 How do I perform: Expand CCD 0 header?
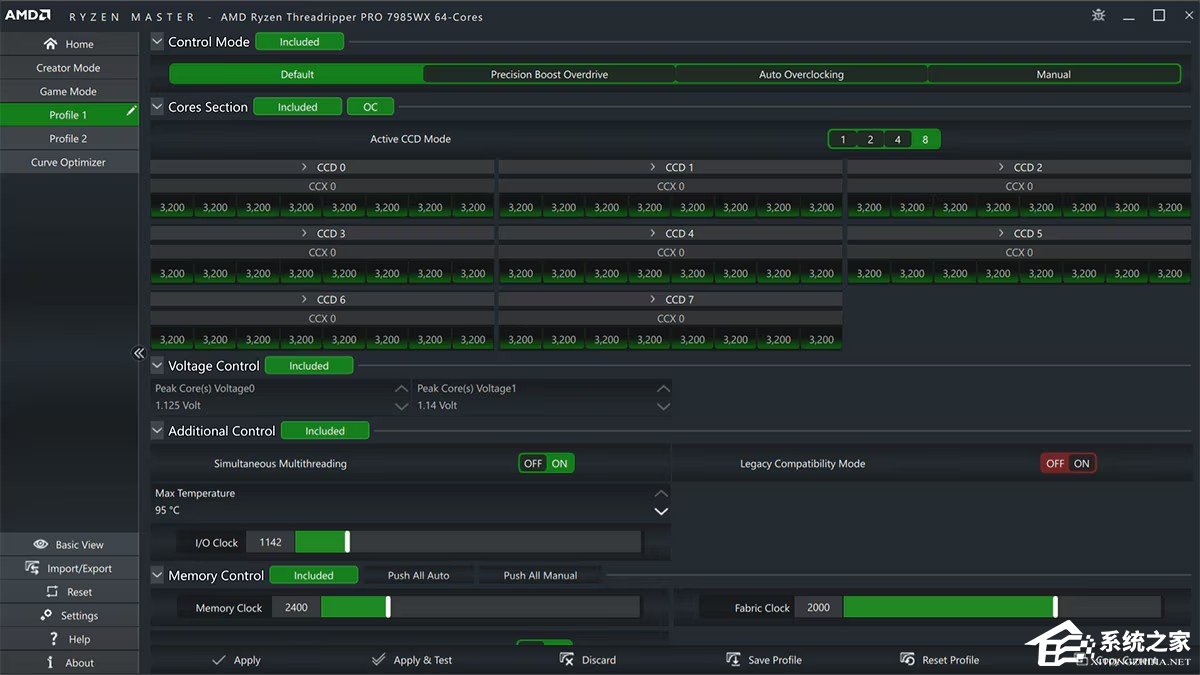tap(322, 167)
